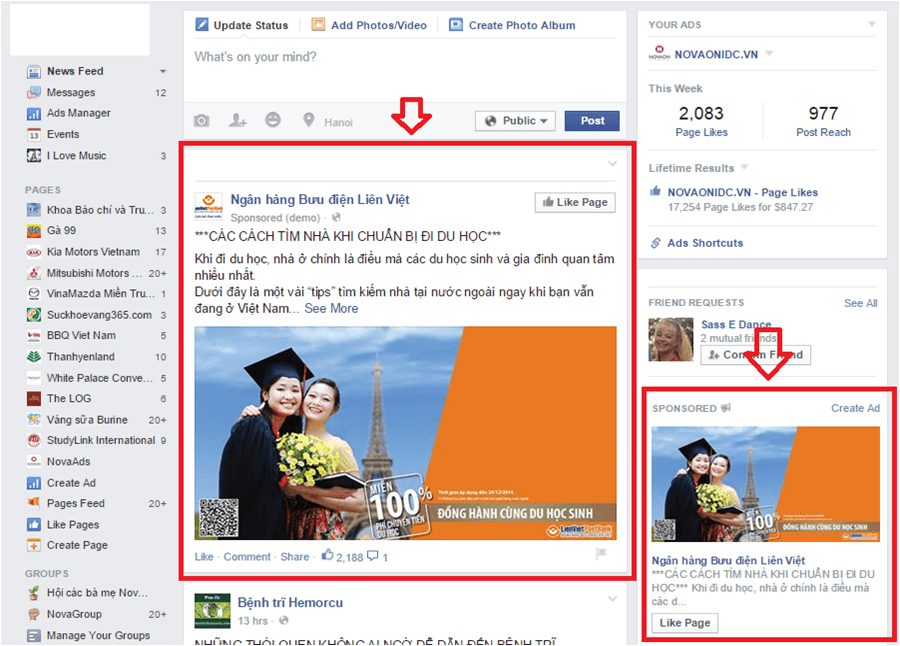This screenshot has width=900, height=646.
Task: Open the Public audience selector dropdown
Action: tap(514, 120)
